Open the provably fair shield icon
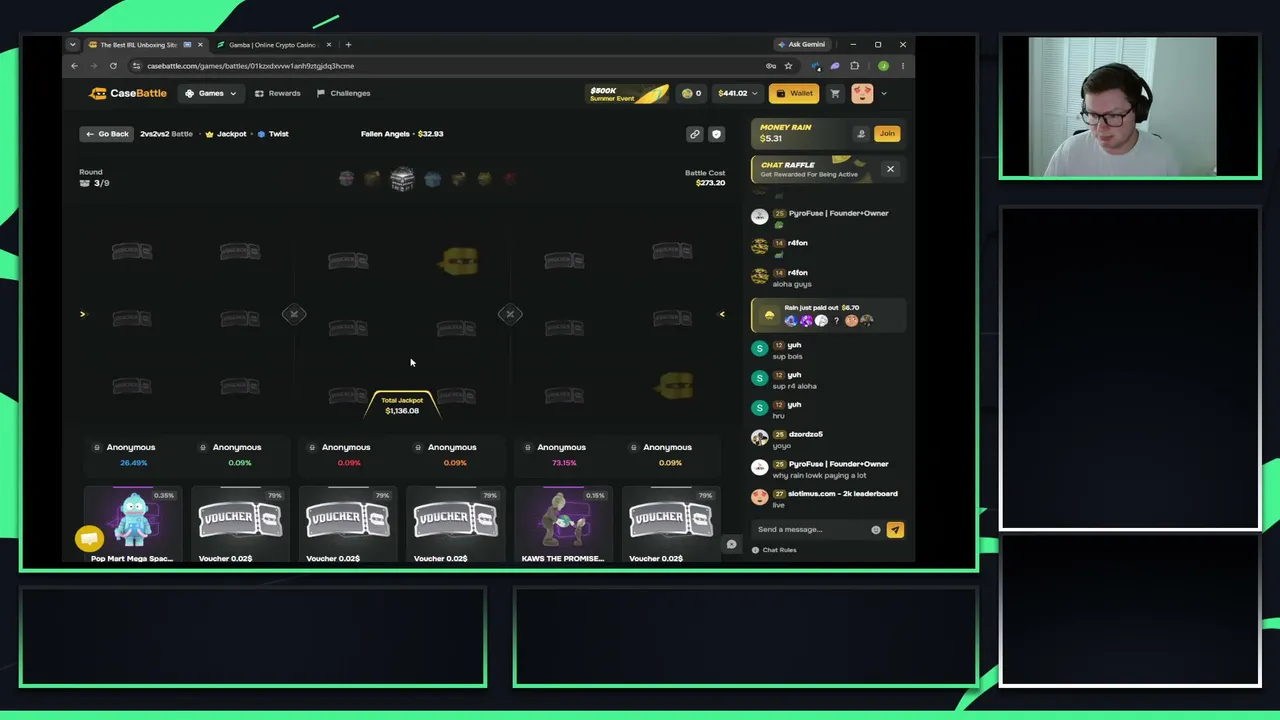The height and width of the screenshot is (720, 1280). 716,134
